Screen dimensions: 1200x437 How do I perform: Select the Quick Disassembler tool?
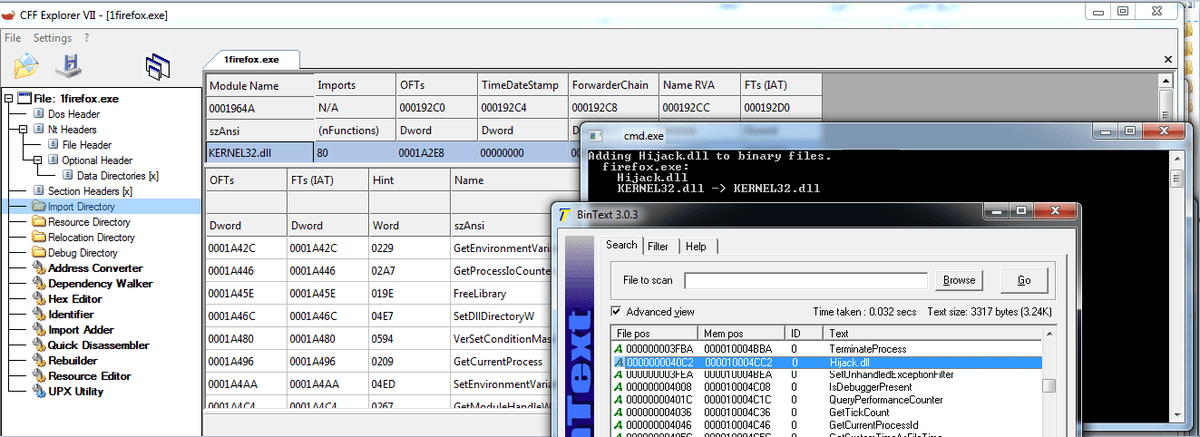pos(98,345)
